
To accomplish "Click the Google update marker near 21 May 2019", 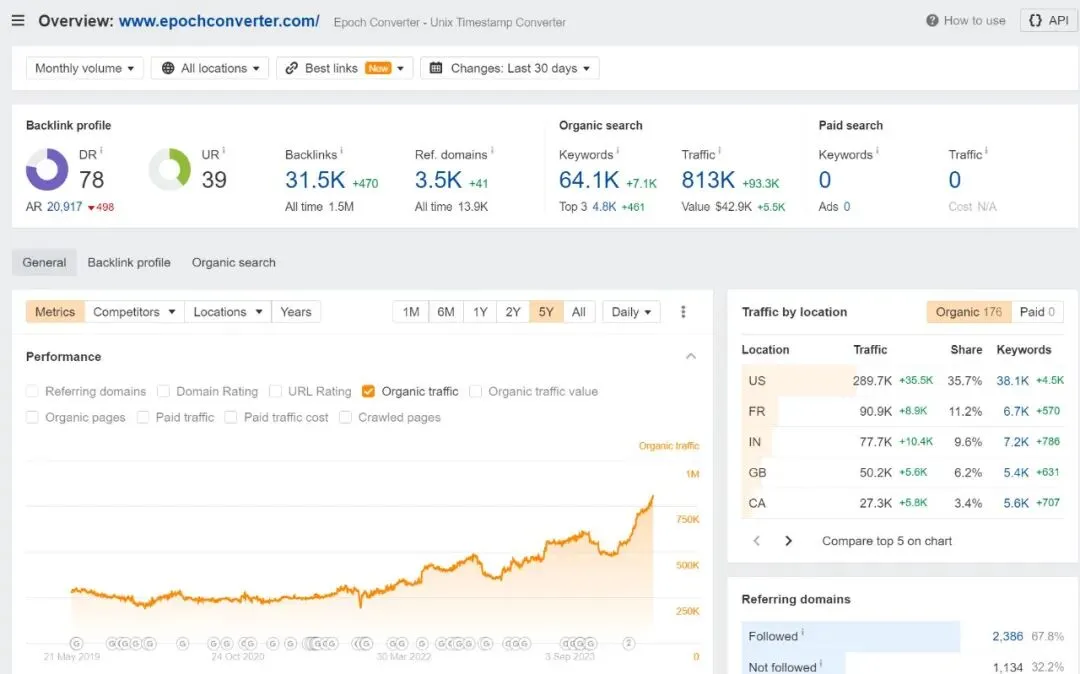I will coord(76,644).
